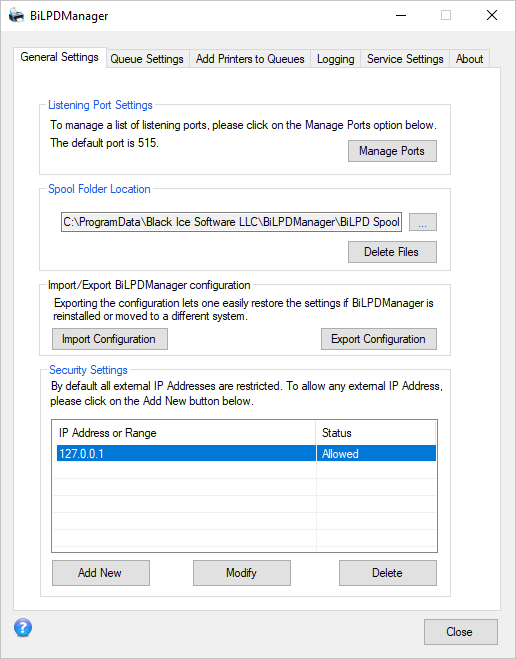The image size is (516, 659).
Task: Open the Queue Settings tab
Action: coord(147,59)
